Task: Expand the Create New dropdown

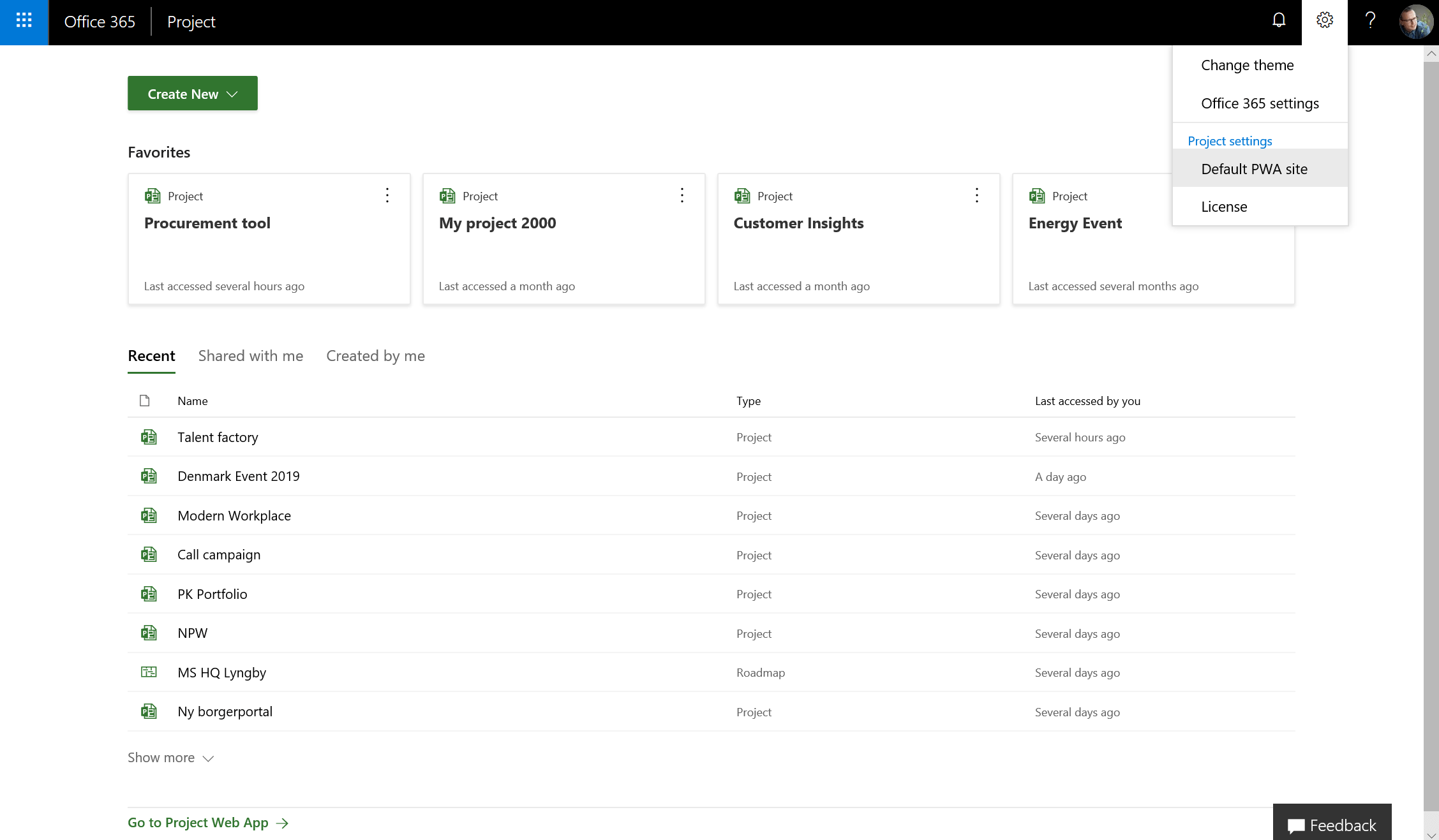Action: [x=192, y=94]
